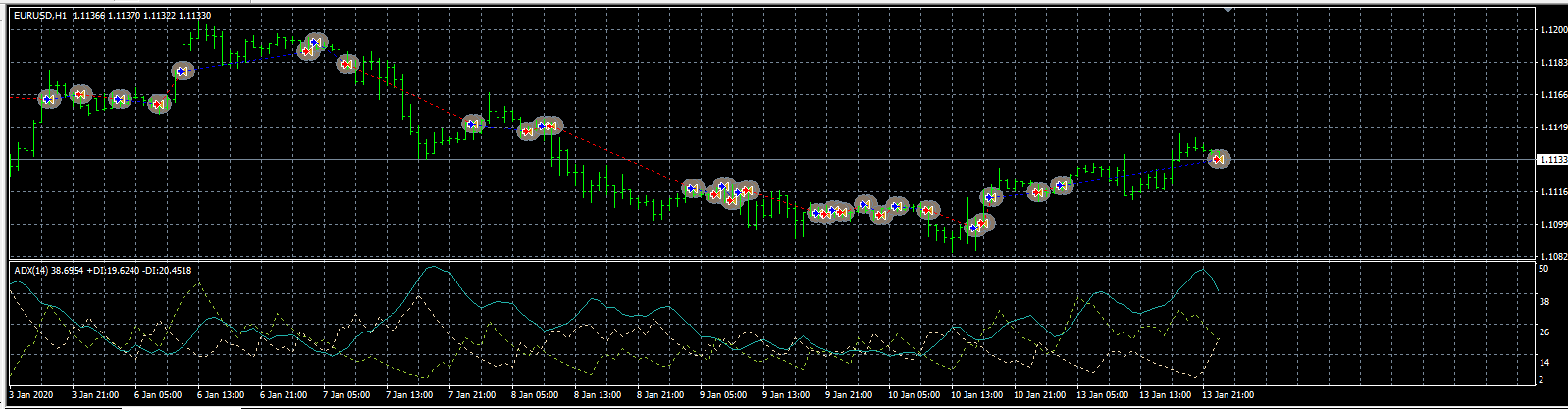Click the '7 Jan 05:00' time label
This screenshot has width=1568, height=409.
(x=346, y=395)
